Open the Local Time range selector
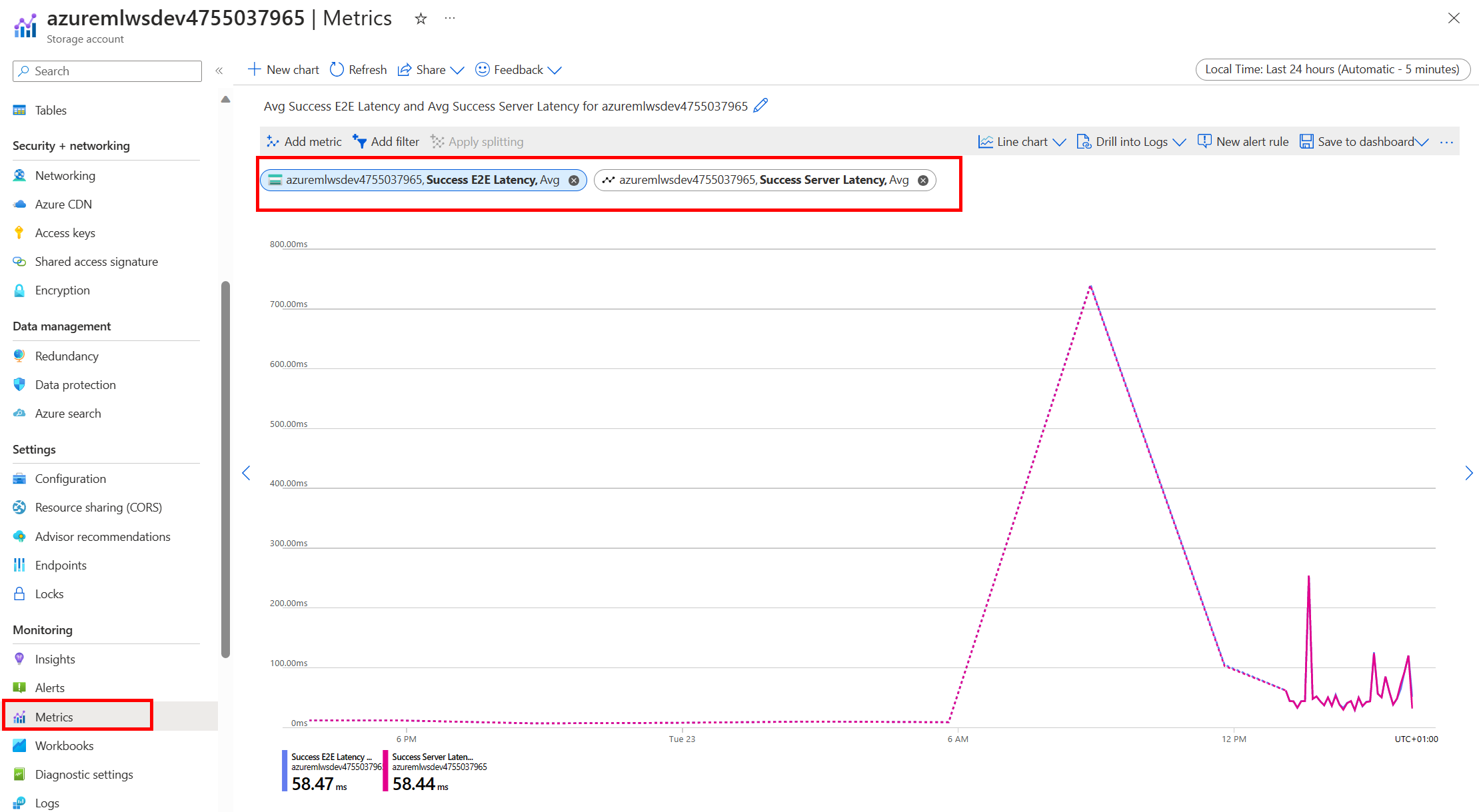 (1332, 69)
